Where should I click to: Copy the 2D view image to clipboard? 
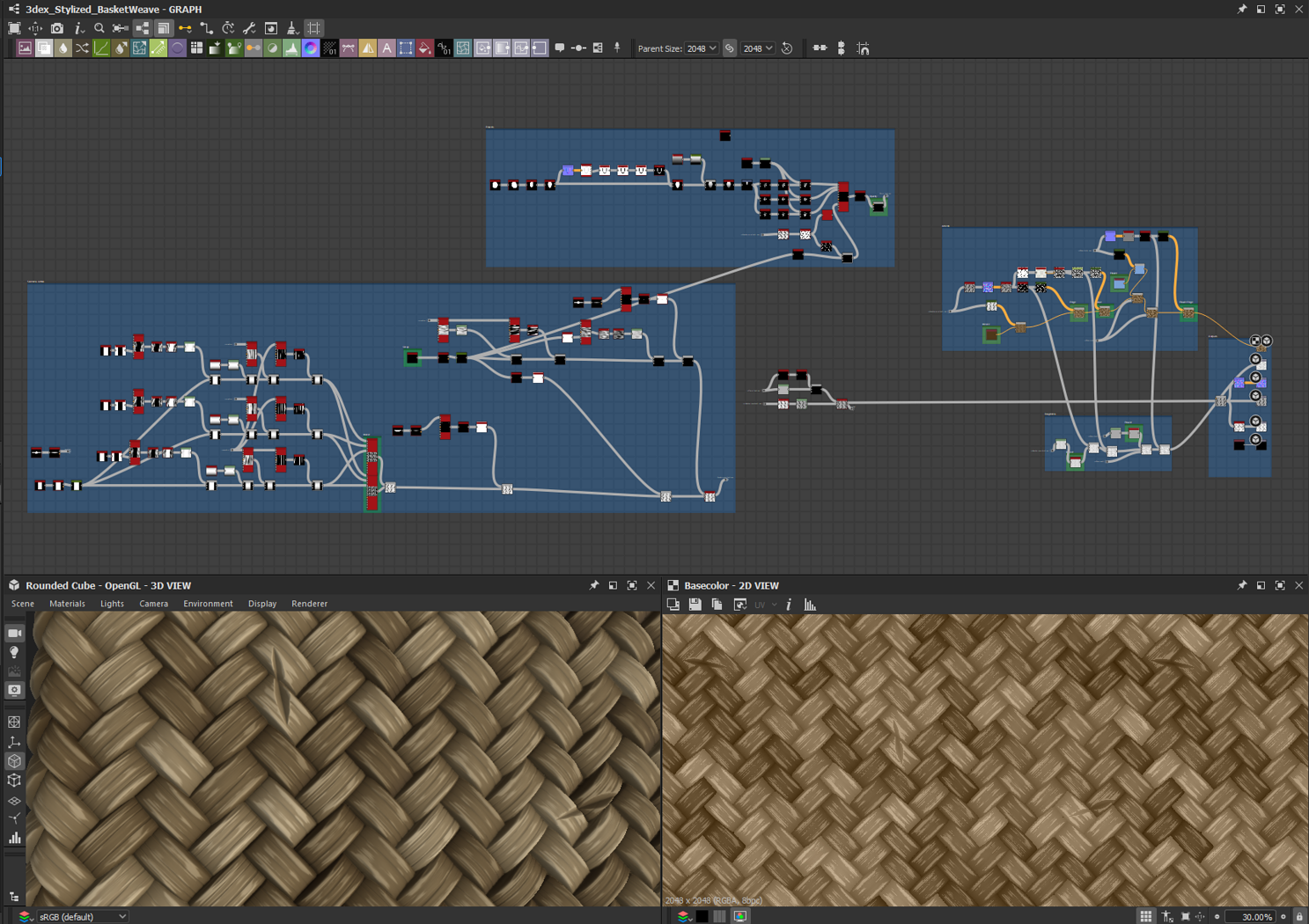(717, 605)
